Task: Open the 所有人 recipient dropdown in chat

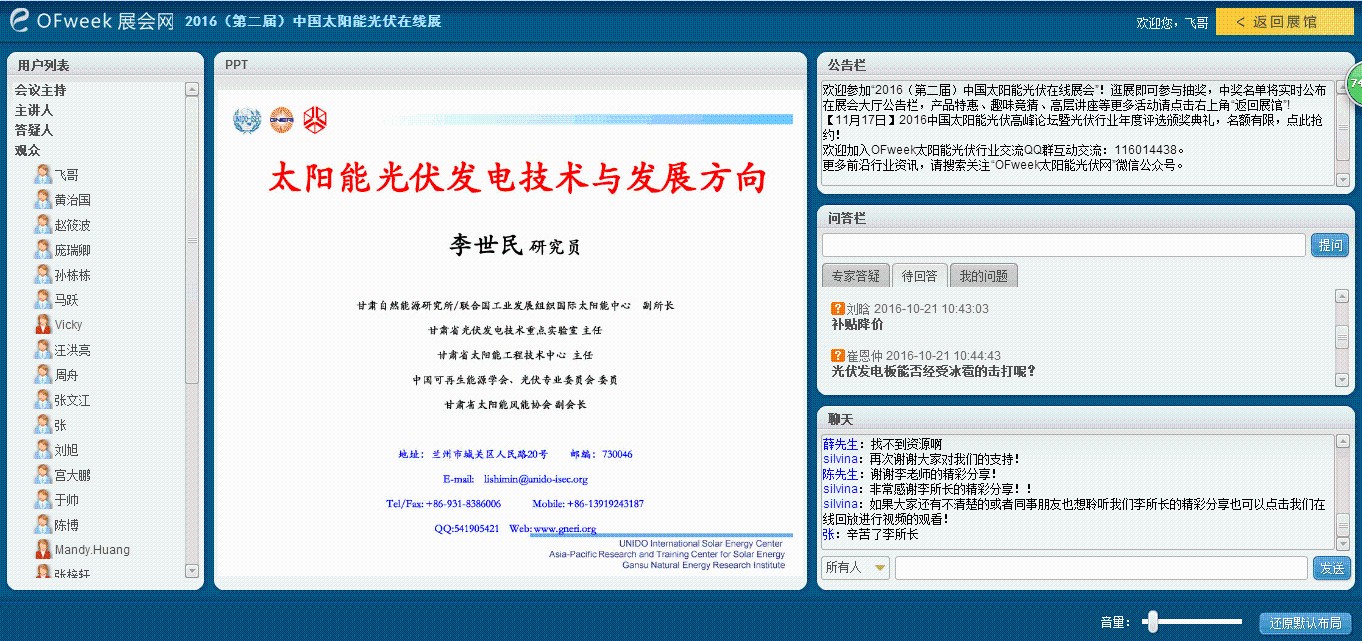Action: coord(855,567)
